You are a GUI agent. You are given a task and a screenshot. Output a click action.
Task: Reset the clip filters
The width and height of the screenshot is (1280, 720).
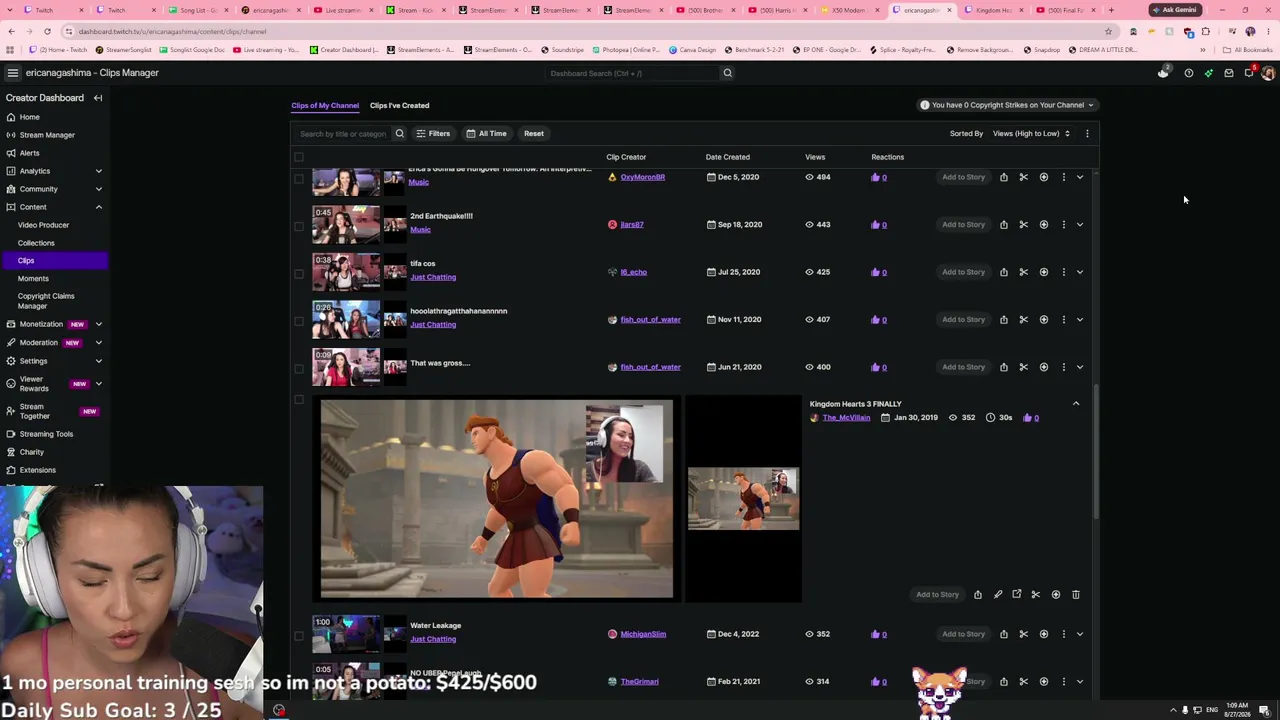click(534, 133)
